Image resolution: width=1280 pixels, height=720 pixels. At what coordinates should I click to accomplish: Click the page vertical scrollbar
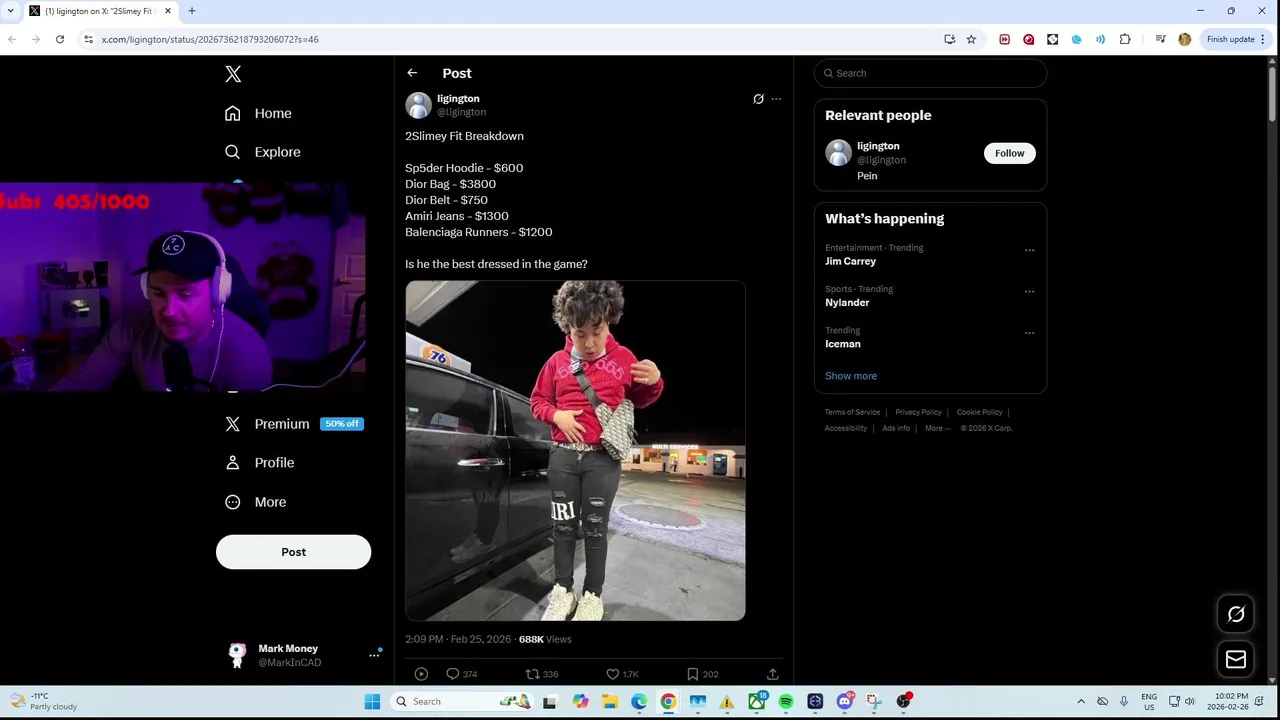[x=1272, y=95]
